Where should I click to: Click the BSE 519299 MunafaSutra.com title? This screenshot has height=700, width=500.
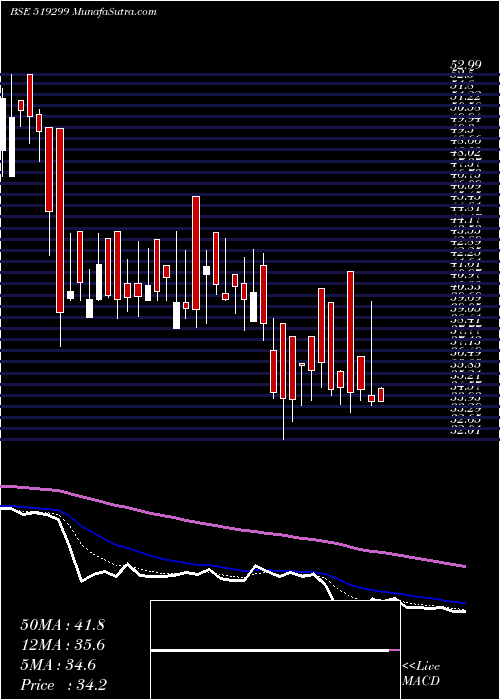83,12
